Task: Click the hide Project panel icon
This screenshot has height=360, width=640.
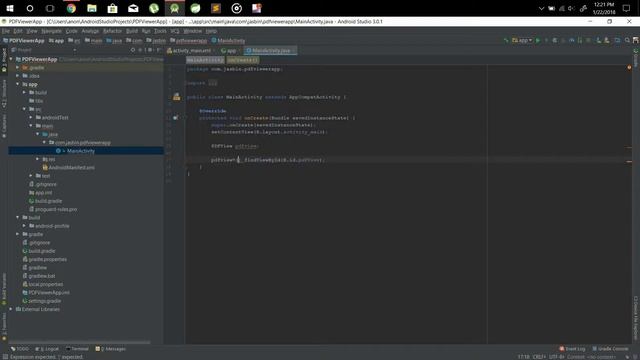Action: [x=159, y=50]
